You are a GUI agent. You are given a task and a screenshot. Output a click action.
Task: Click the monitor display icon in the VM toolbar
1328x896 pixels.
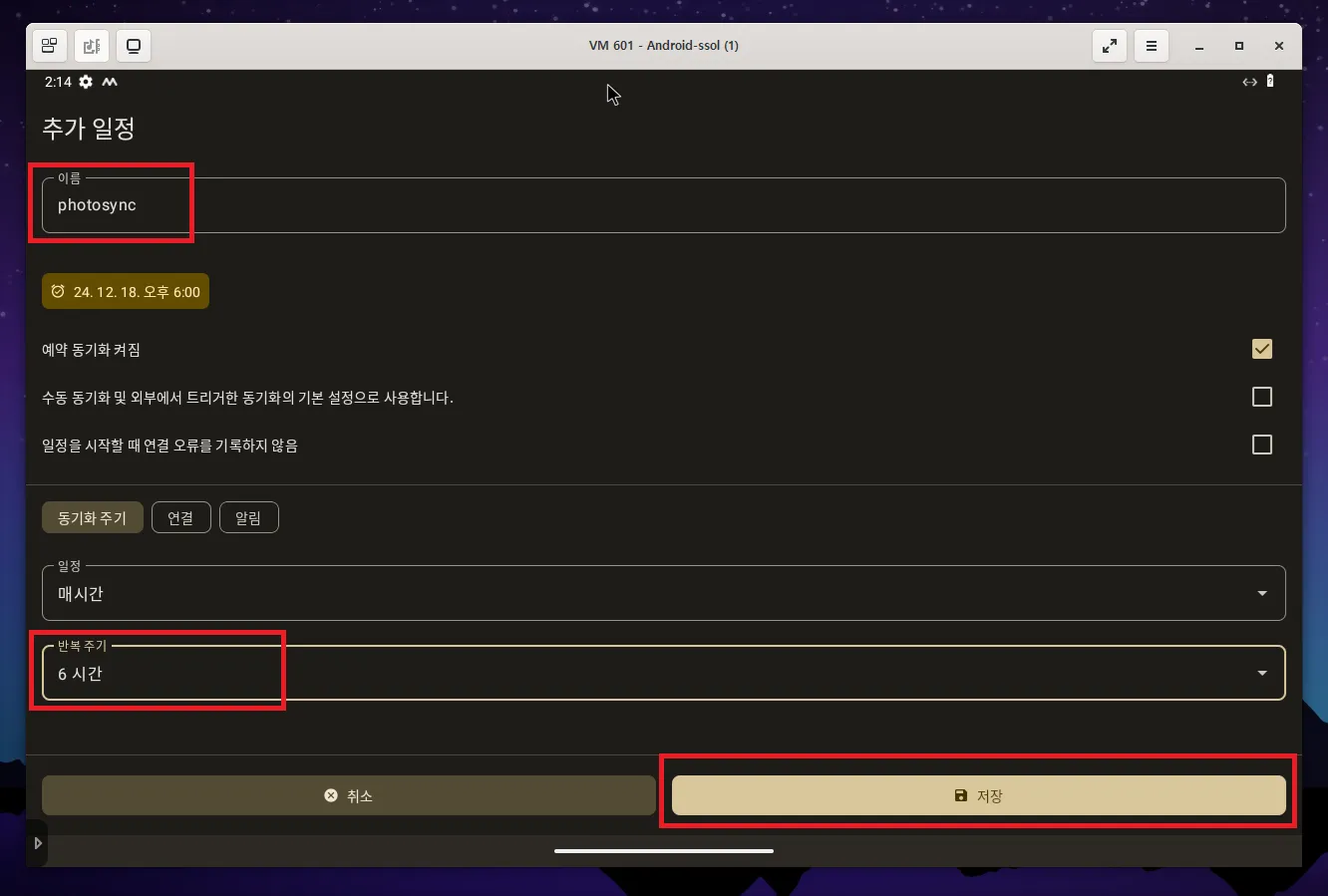click(134, 45)
